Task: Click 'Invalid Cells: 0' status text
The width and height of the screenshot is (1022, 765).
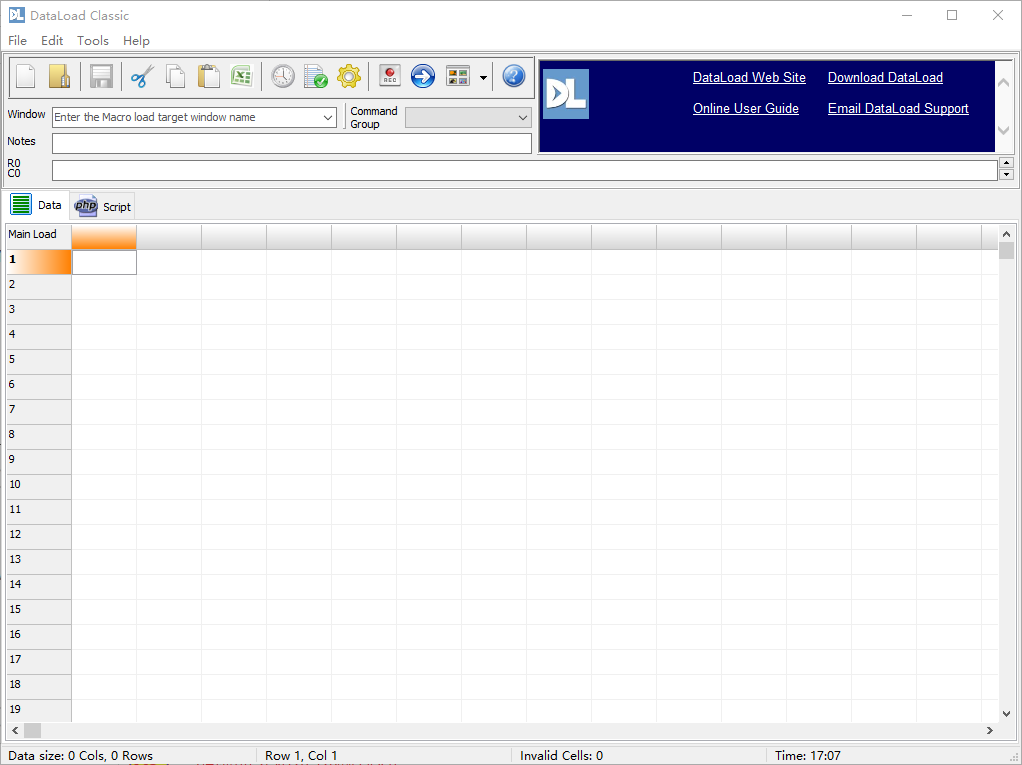Action: (x=561, y=756)
